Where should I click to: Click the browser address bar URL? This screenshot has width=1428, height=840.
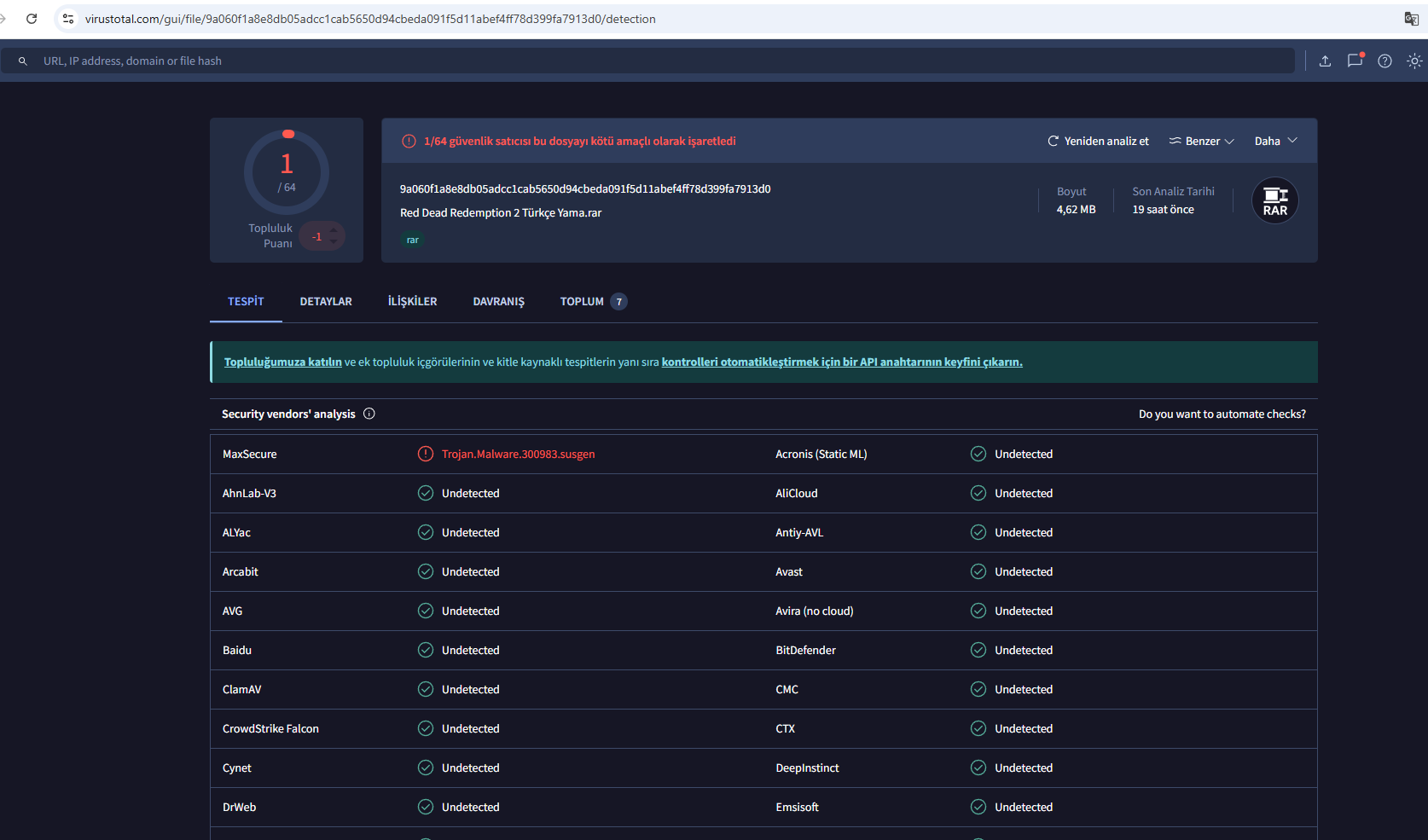click(370, 19)
